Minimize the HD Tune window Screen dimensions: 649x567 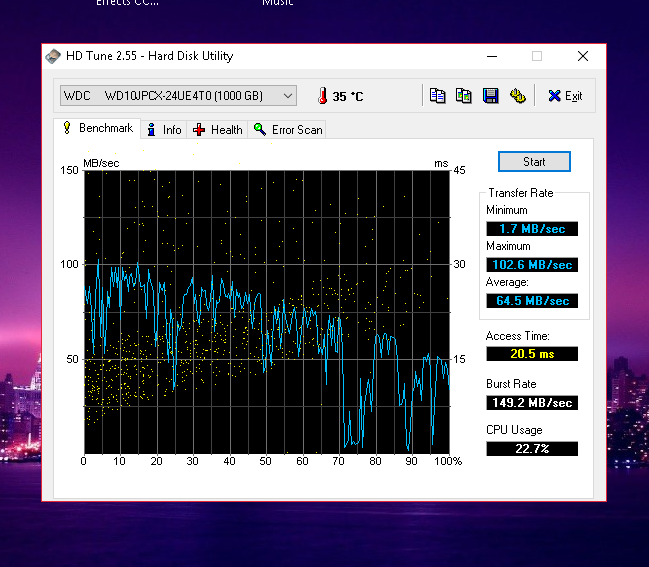pos(490,56)
